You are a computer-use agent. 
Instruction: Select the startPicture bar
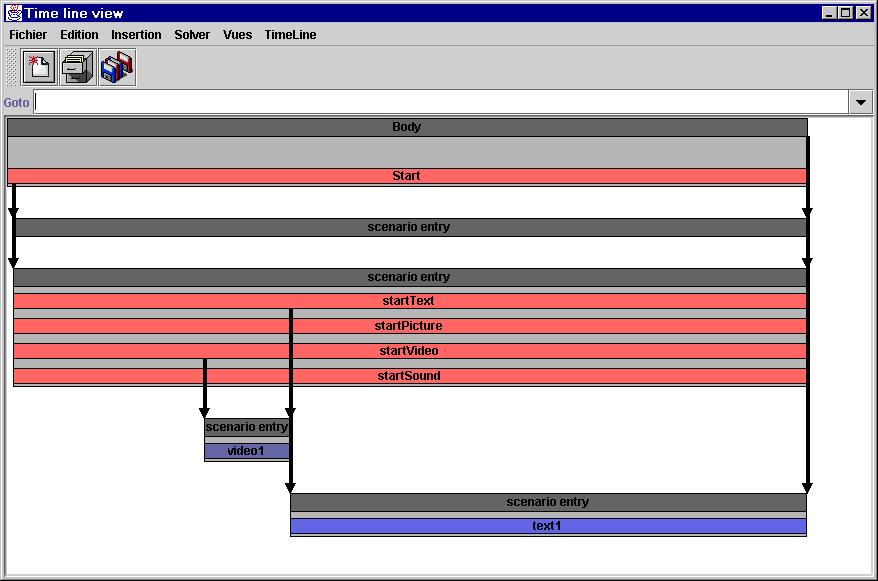[x=410, y=326]
